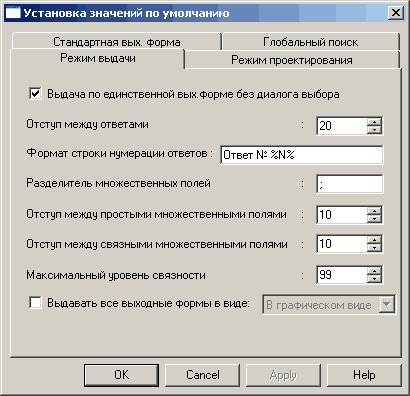Open the Глобальный поиск tab
410x396 pixels.
point(311,41)
